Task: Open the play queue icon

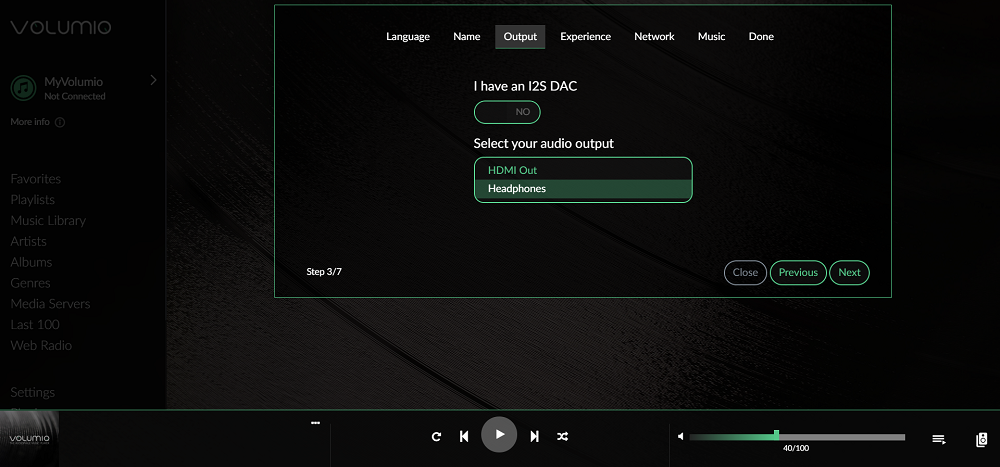Action: (x=939, y=439)
